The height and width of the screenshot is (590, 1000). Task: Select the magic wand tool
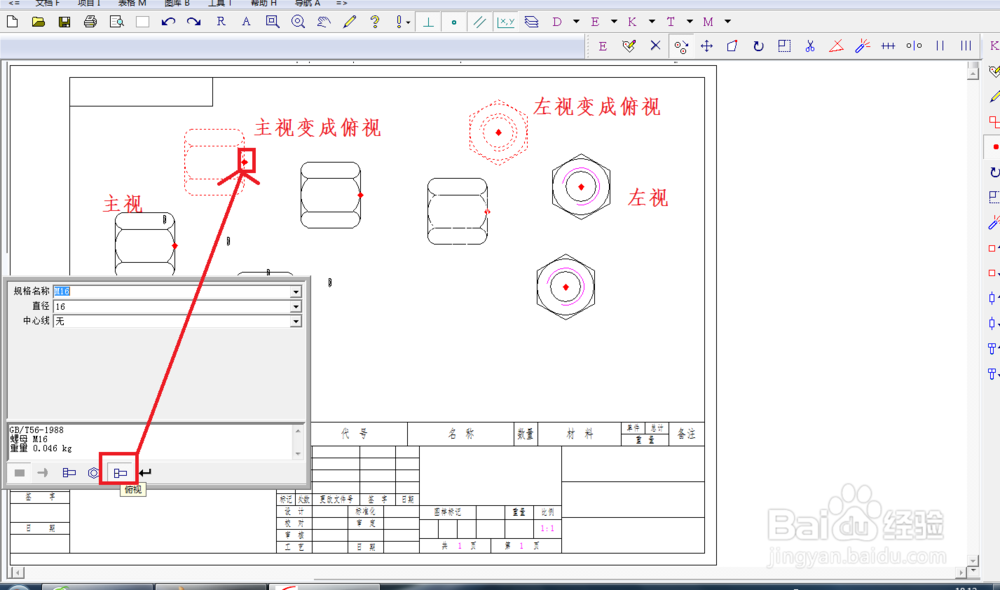click(862, 46)
